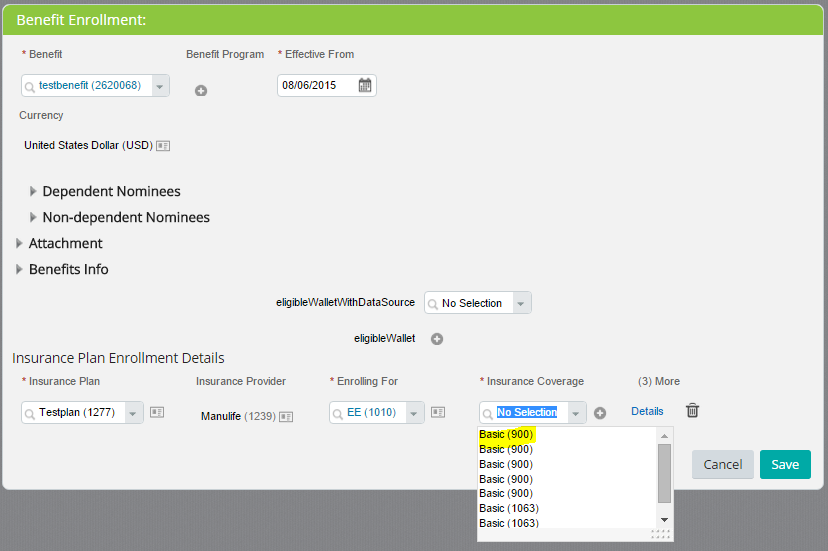Show the (3) More columns
The image size is (828, 551).
[x=658, y=381]
